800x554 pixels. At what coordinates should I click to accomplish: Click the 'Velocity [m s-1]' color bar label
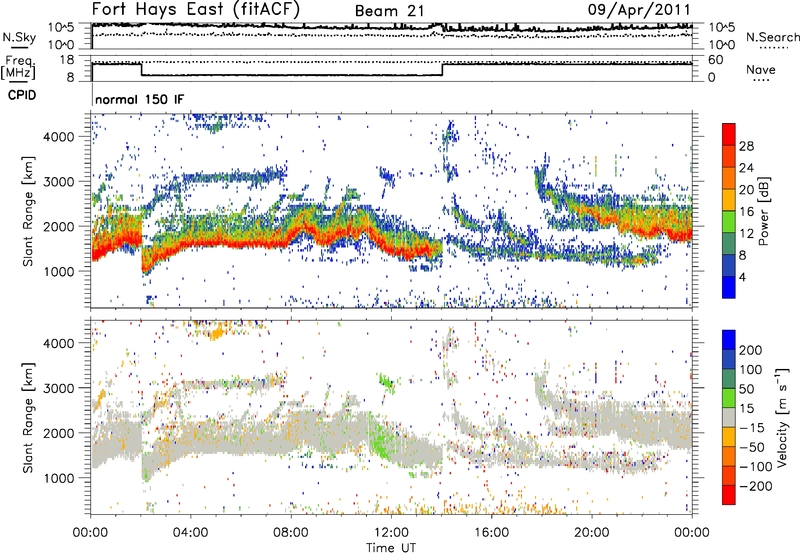782,417
